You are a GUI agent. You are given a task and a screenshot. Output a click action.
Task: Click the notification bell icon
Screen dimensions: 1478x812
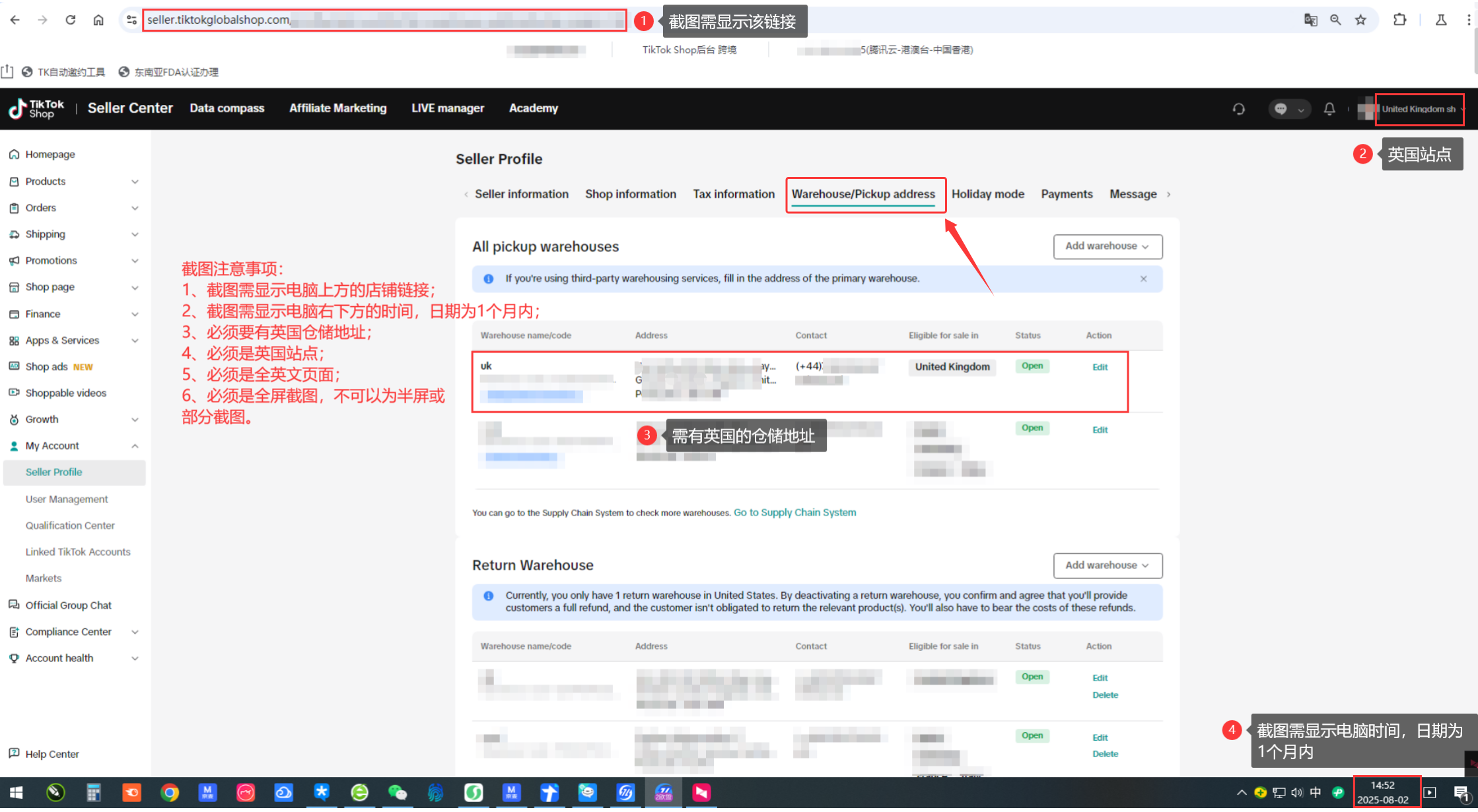click(1329, 109)
